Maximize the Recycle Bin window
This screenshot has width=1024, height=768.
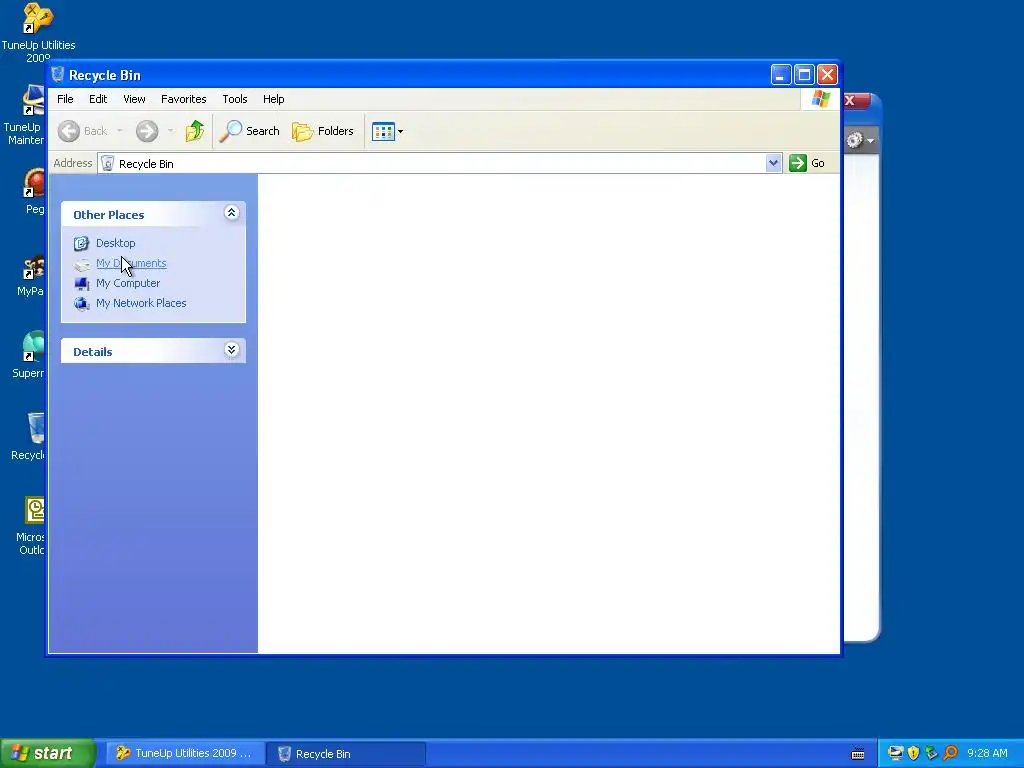pos(805,75)
